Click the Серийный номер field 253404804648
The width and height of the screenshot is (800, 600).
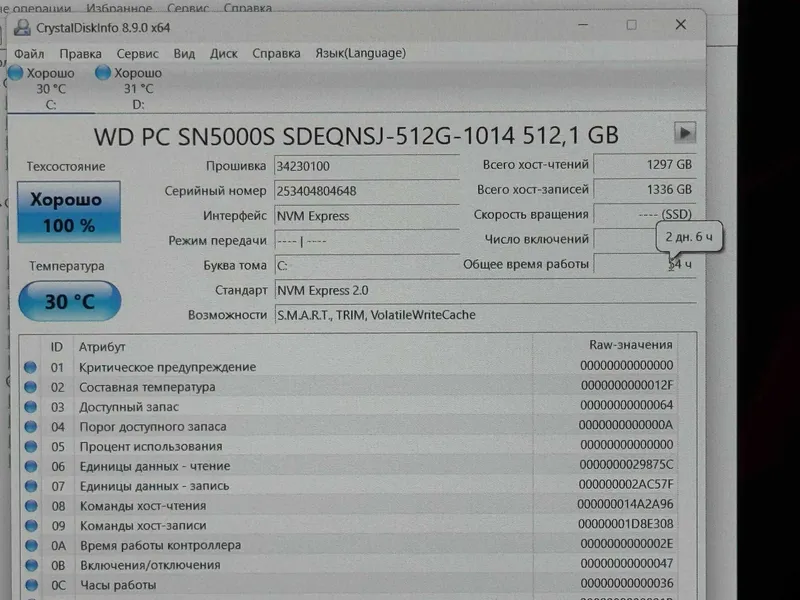pyautogui.click(x=366, y=191)
